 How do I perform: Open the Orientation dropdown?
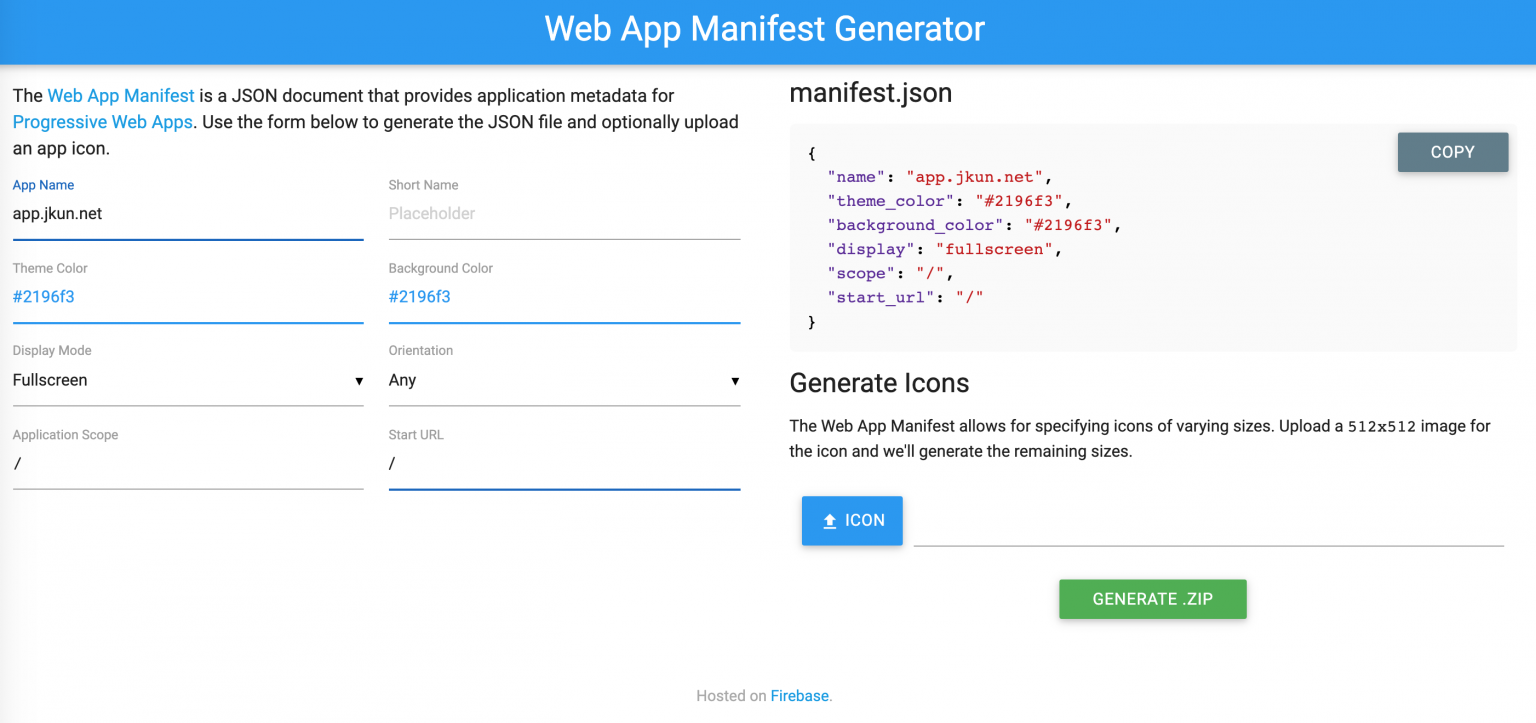pyautogui.click(x=564, y=380)
